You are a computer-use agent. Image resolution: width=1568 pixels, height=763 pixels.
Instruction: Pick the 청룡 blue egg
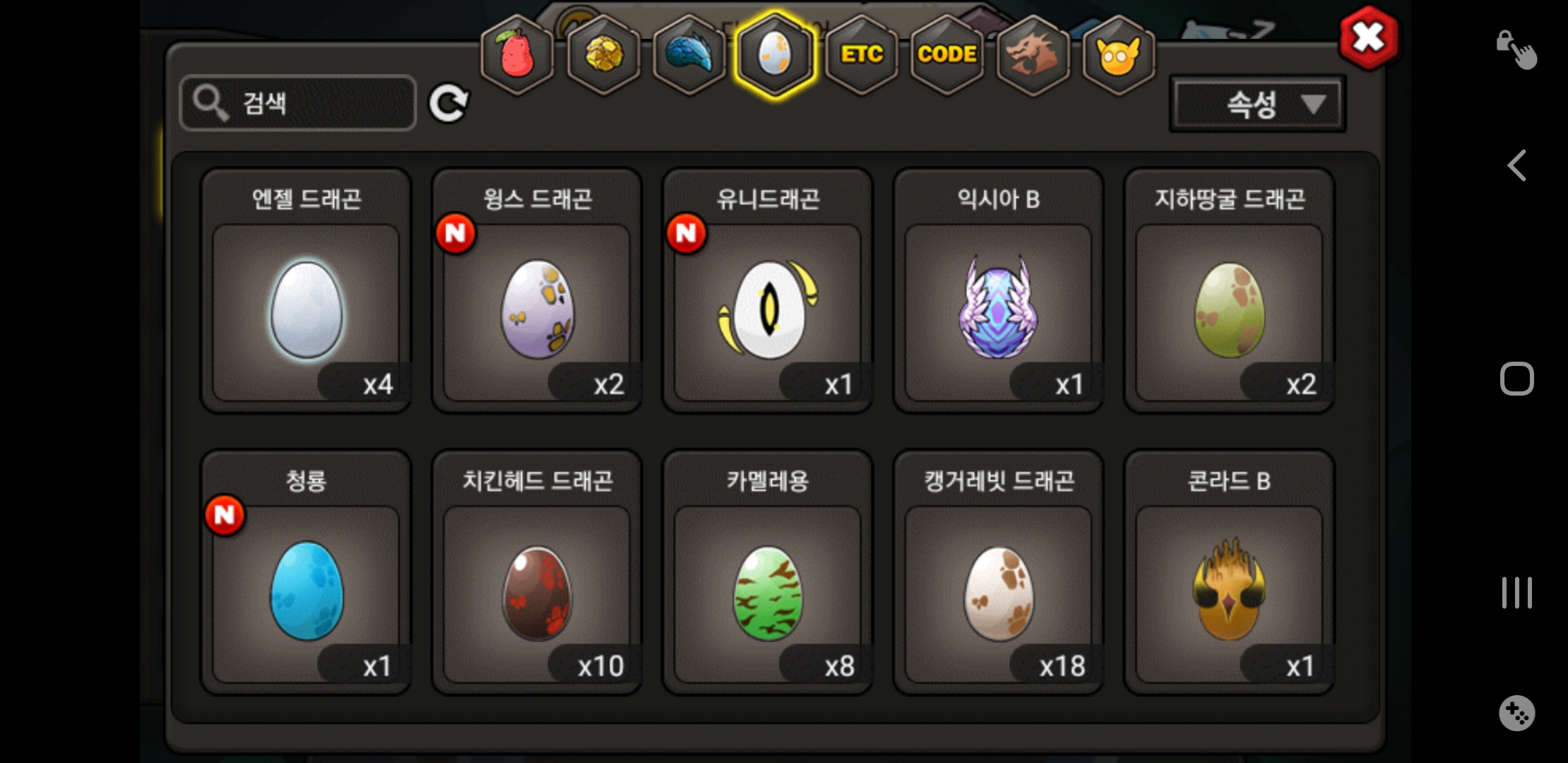pos(306,572)
